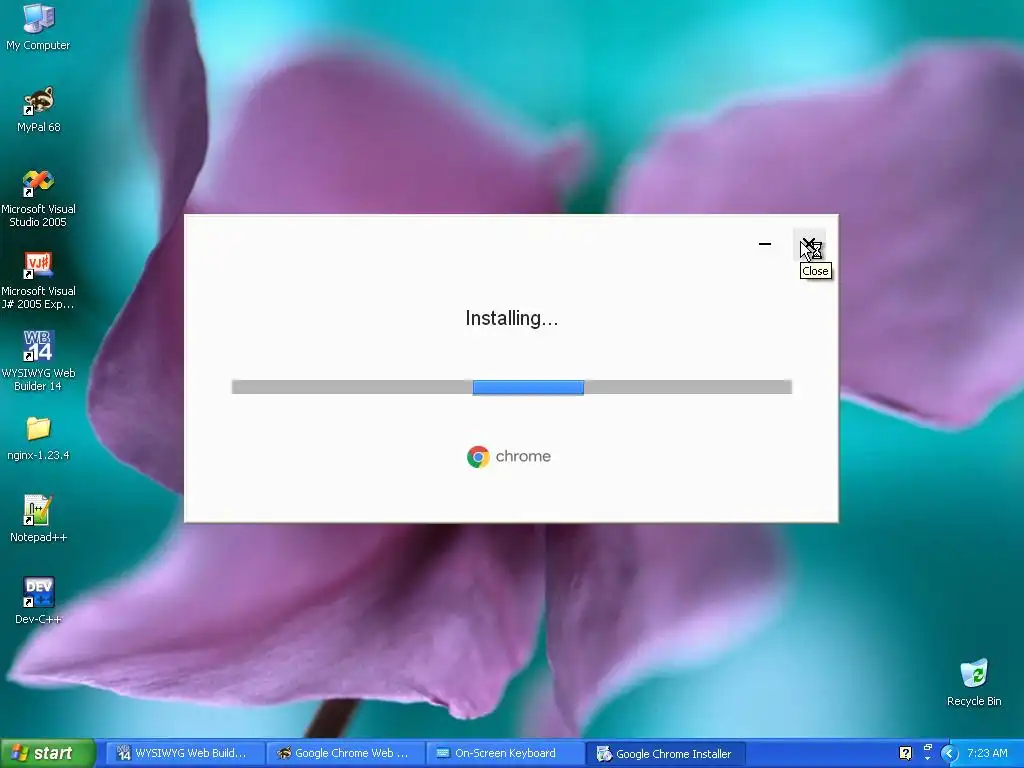Click the Installing... status text
Image resolution: width=1024 pixels, height=768 pixels.
(511, 318)
